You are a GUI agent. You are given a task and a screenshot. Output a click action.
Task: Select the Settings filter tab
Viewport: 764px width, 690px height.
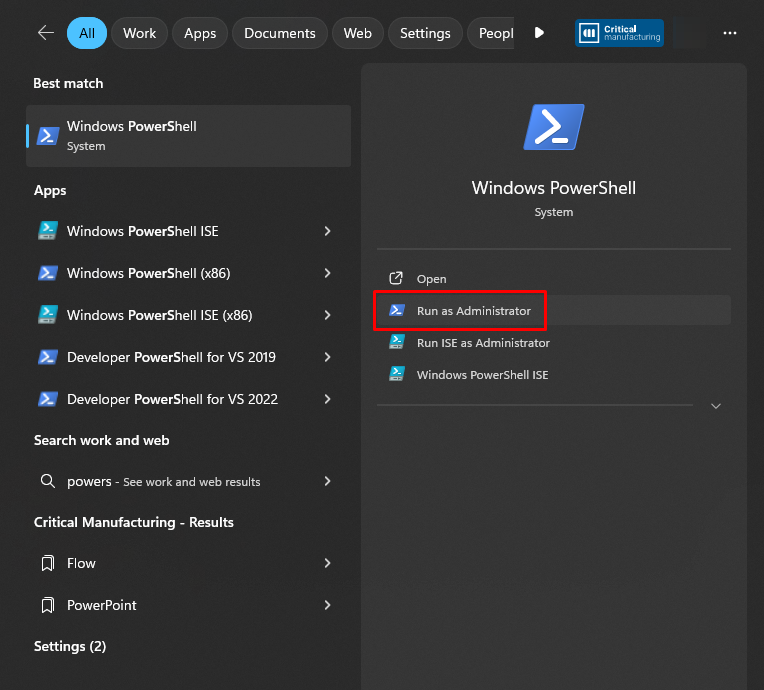pyautogui.click(x=425, y=33)
